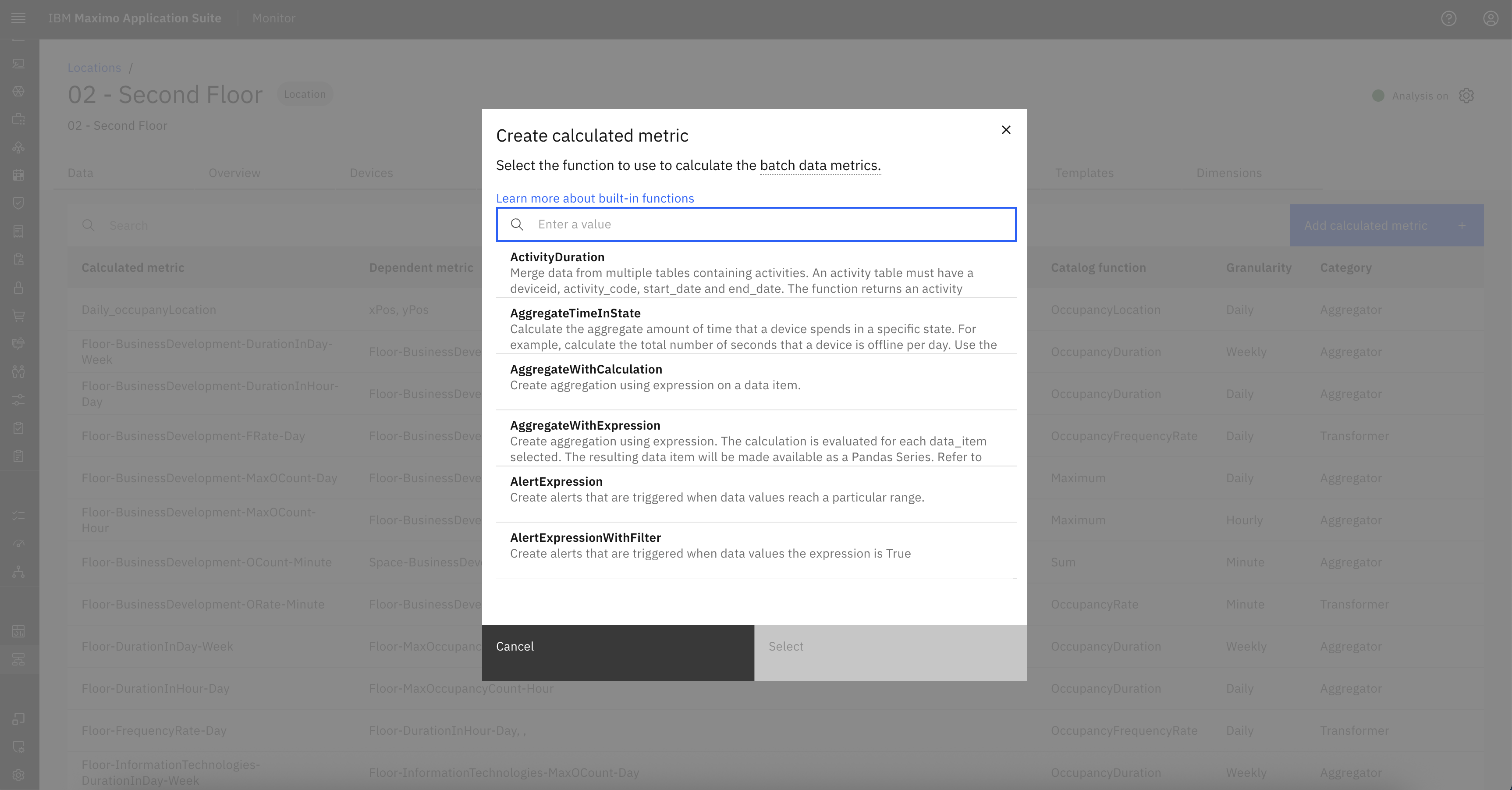Viewport: 1512px width, 790px height.
Task: Click the Cancel button
Action: (618, 653)
